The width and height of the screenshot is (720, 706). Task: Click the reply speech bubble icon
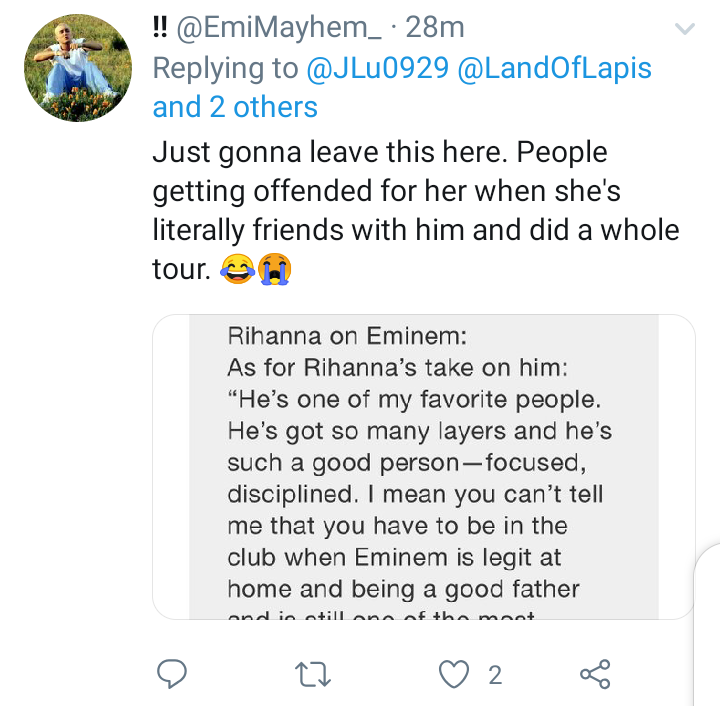[172, 673]
